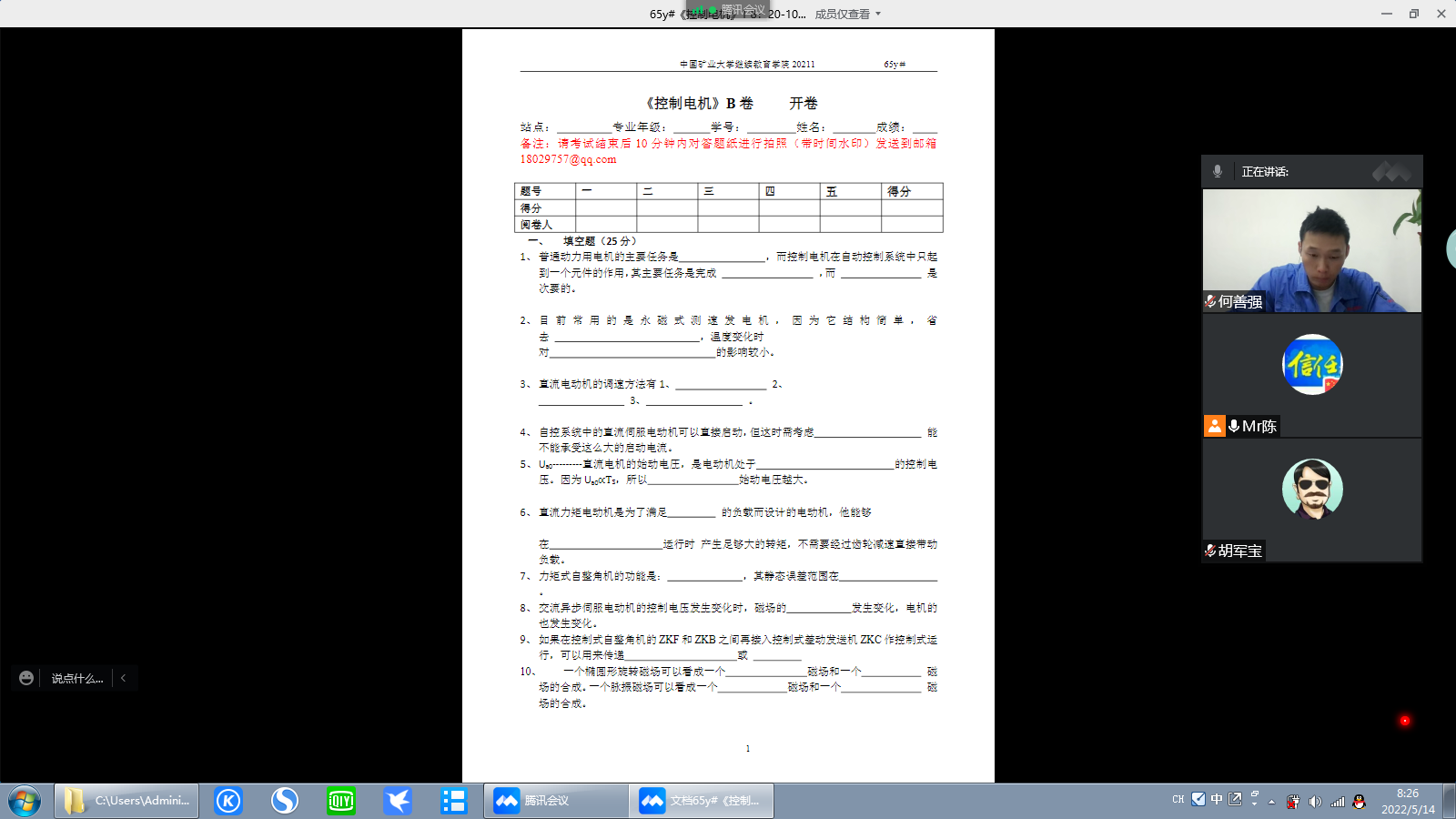The width and height of the screenshot is (1456, 819).
Task: Click the volume speaker icon in tray
Action: 1315,802
